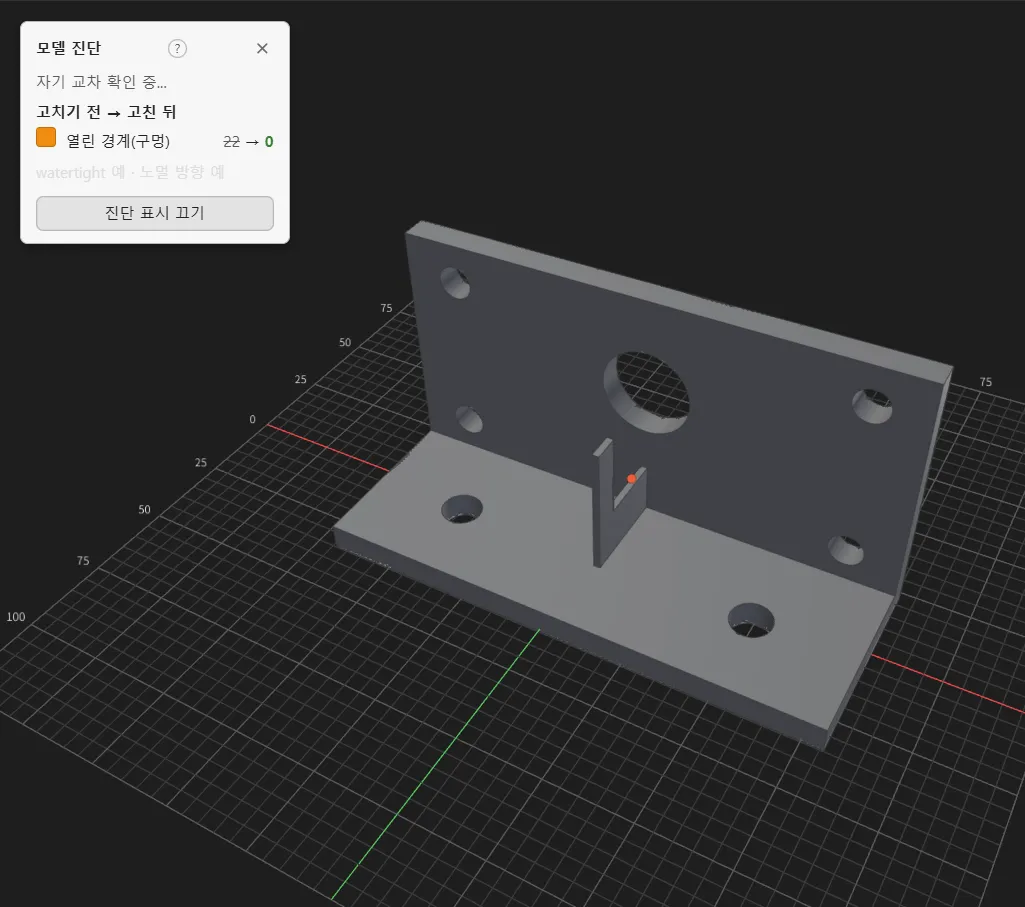Click the top-left mounting hole on the vertical plate

(455, 282)
